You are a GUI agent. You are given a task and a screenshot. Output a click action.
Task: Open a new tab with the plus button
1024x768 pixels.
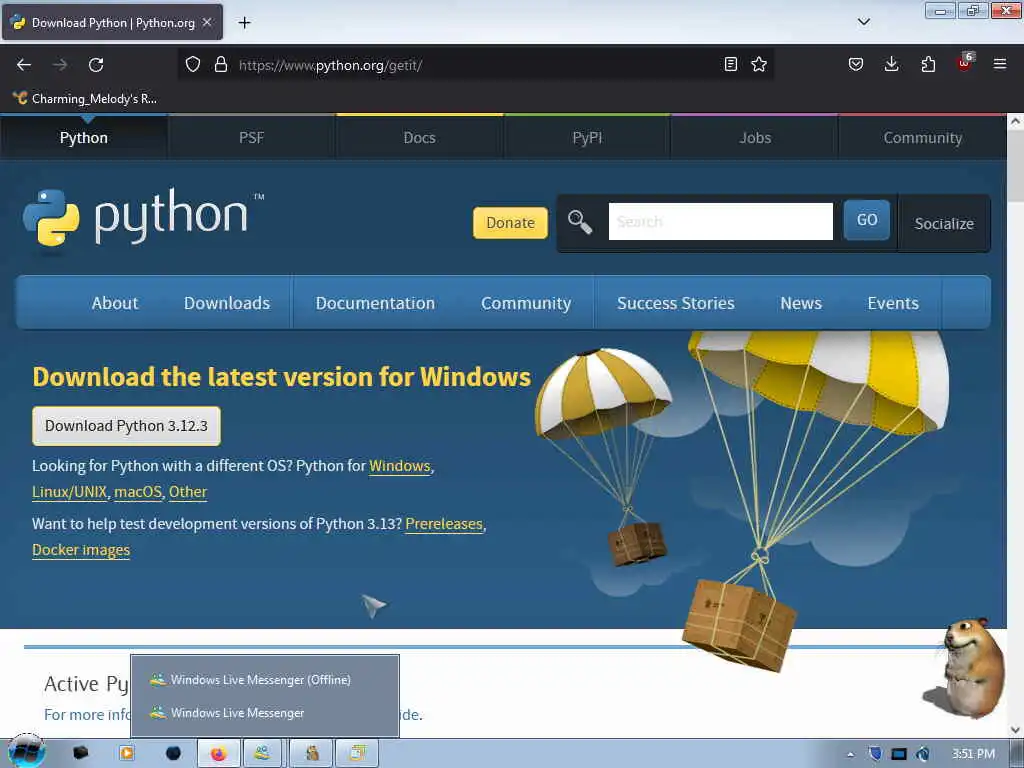pyautogui.click(x=244, y=23)
